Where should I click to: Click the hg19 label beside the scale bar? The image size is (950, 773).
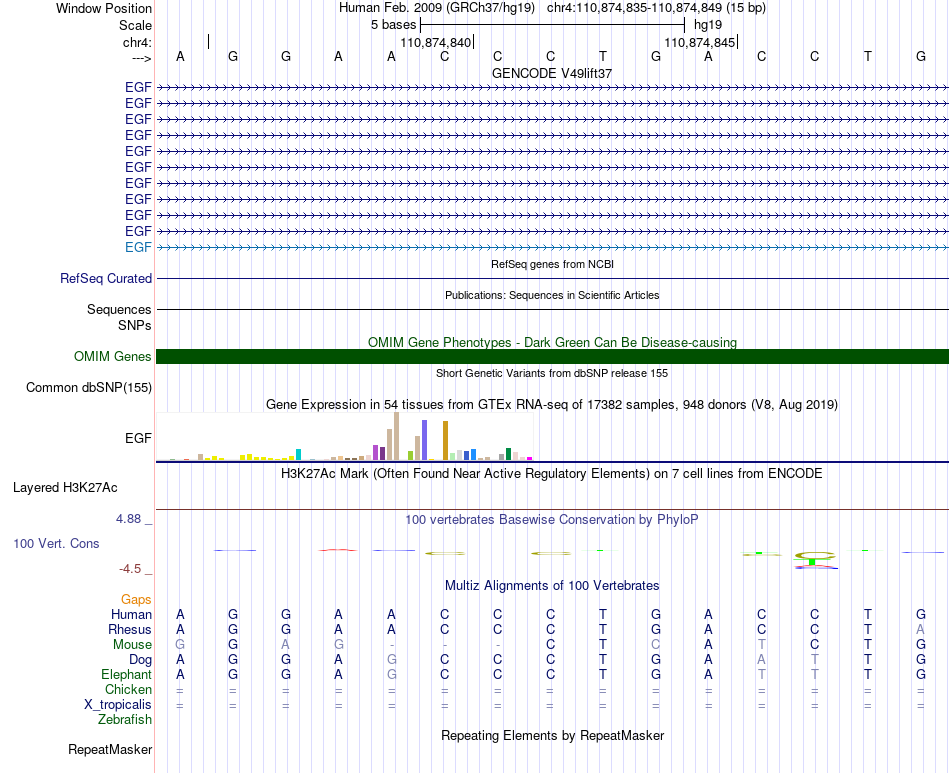coord(708,25)
